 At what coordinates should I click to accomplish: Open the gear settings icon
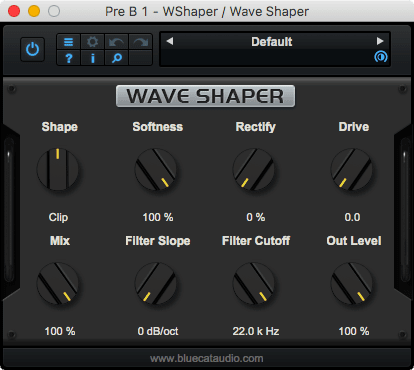(92, 42)
